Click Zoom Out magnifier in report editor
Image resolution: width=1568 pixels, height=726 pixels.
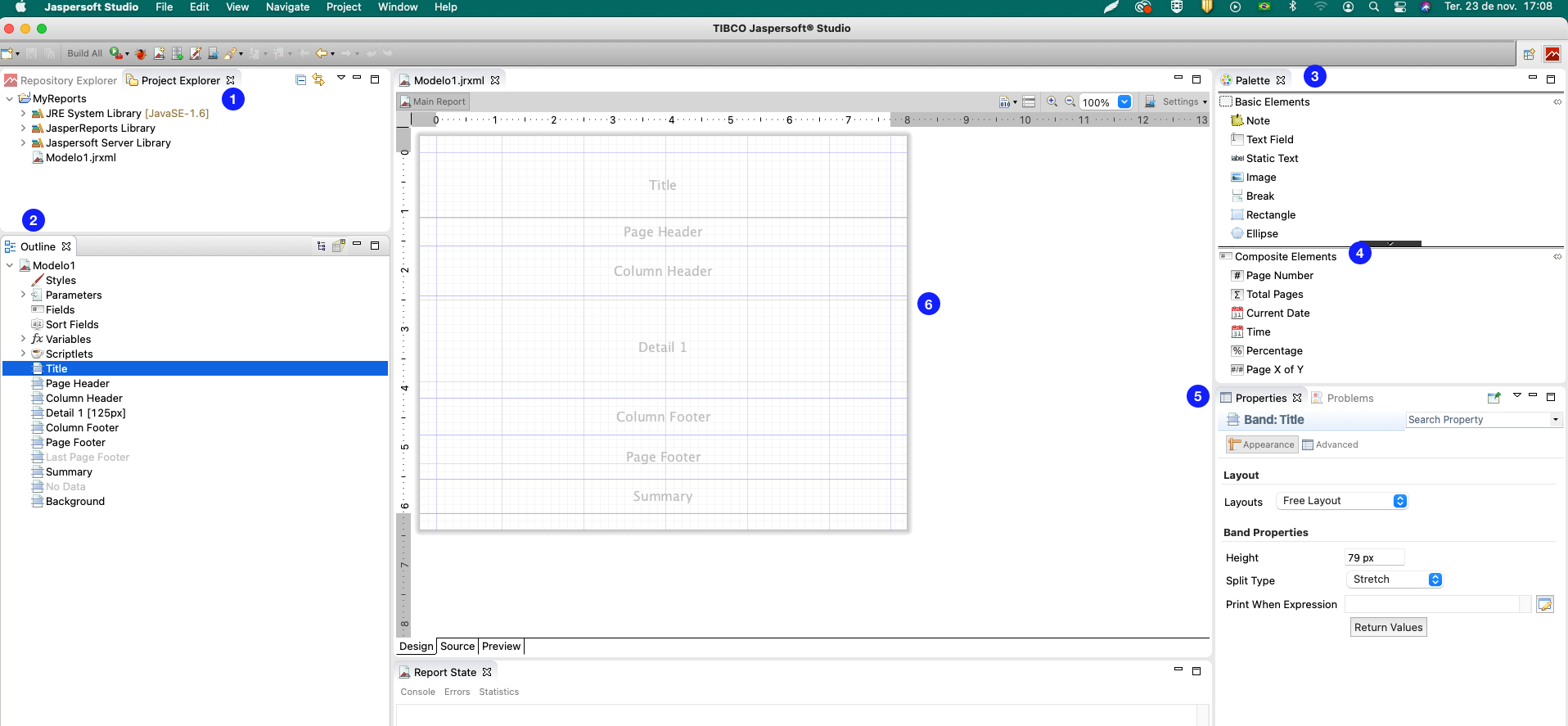point(1070,101)
